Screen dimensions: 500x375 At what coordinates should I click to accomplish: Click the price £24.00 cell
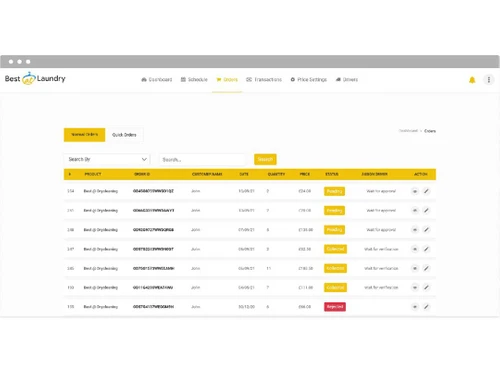305,191
